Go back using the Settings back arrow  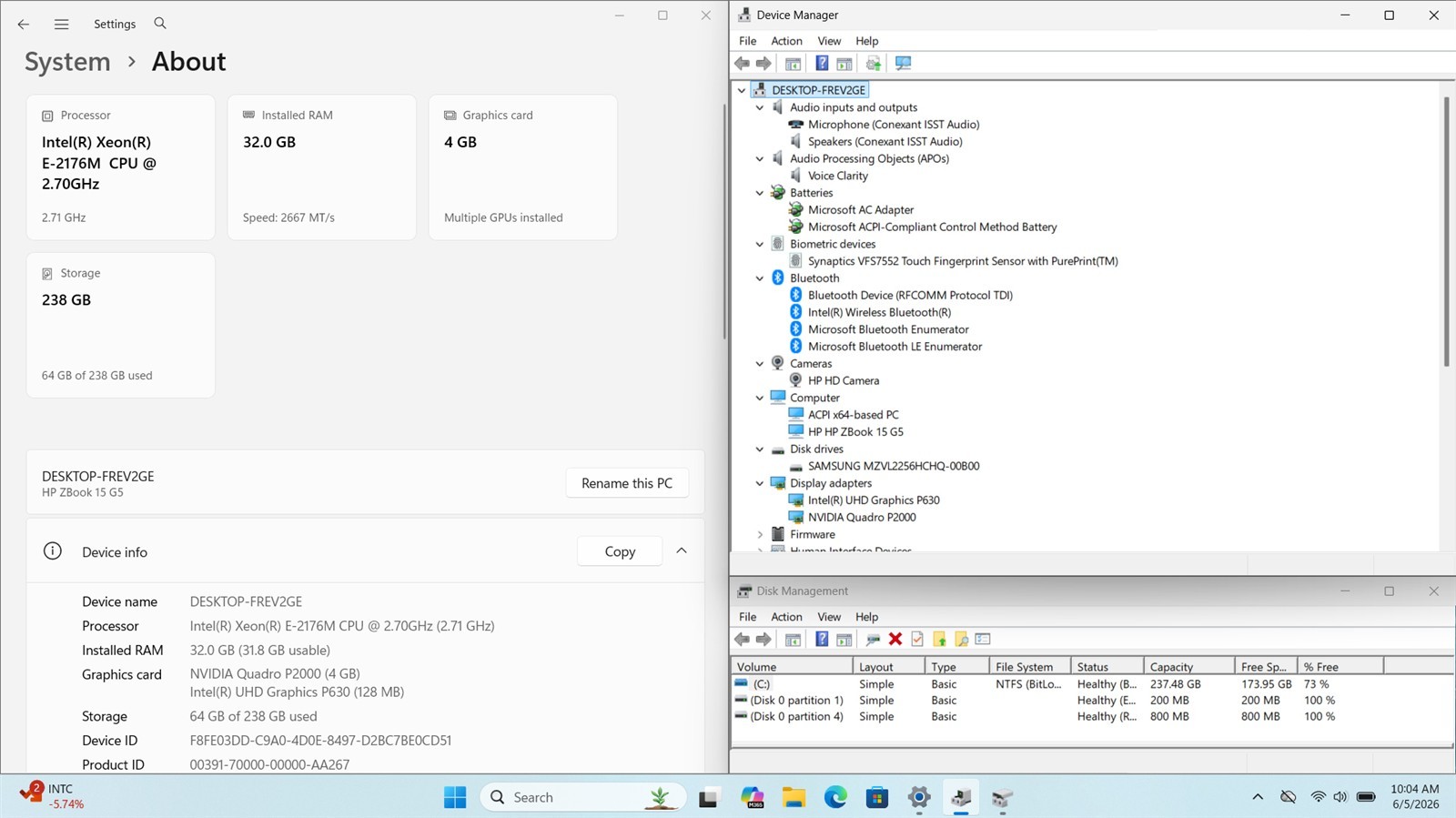tap(24, 25)
